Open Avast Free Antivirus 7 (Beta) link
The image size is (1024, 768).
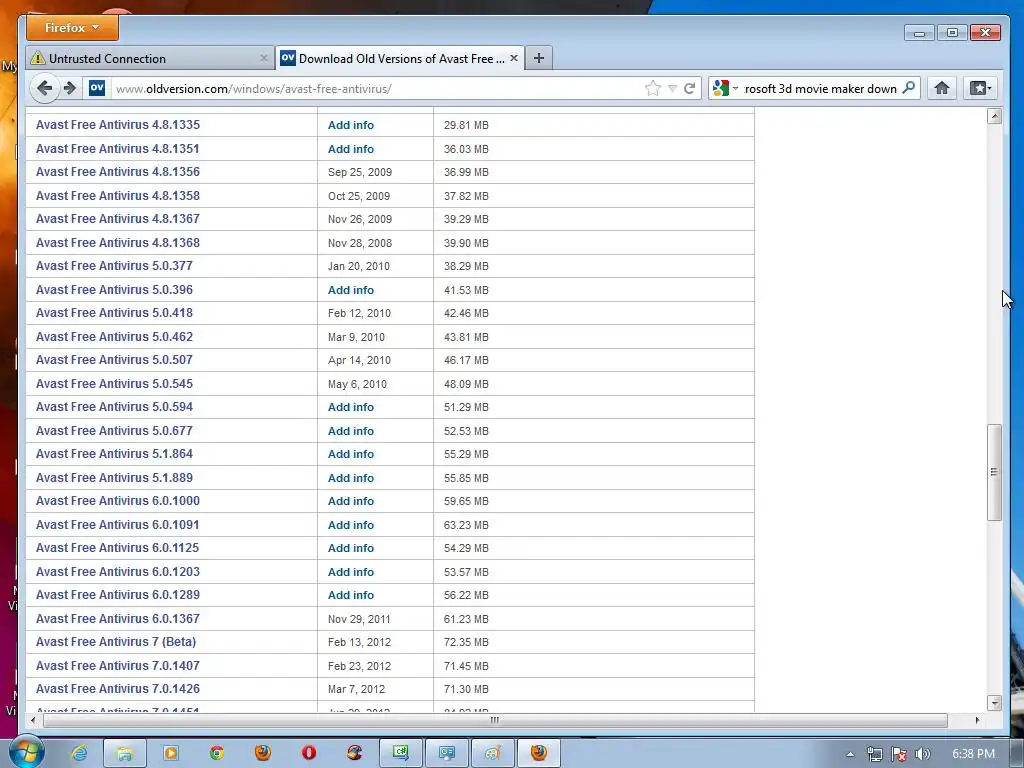click(116, 642)
